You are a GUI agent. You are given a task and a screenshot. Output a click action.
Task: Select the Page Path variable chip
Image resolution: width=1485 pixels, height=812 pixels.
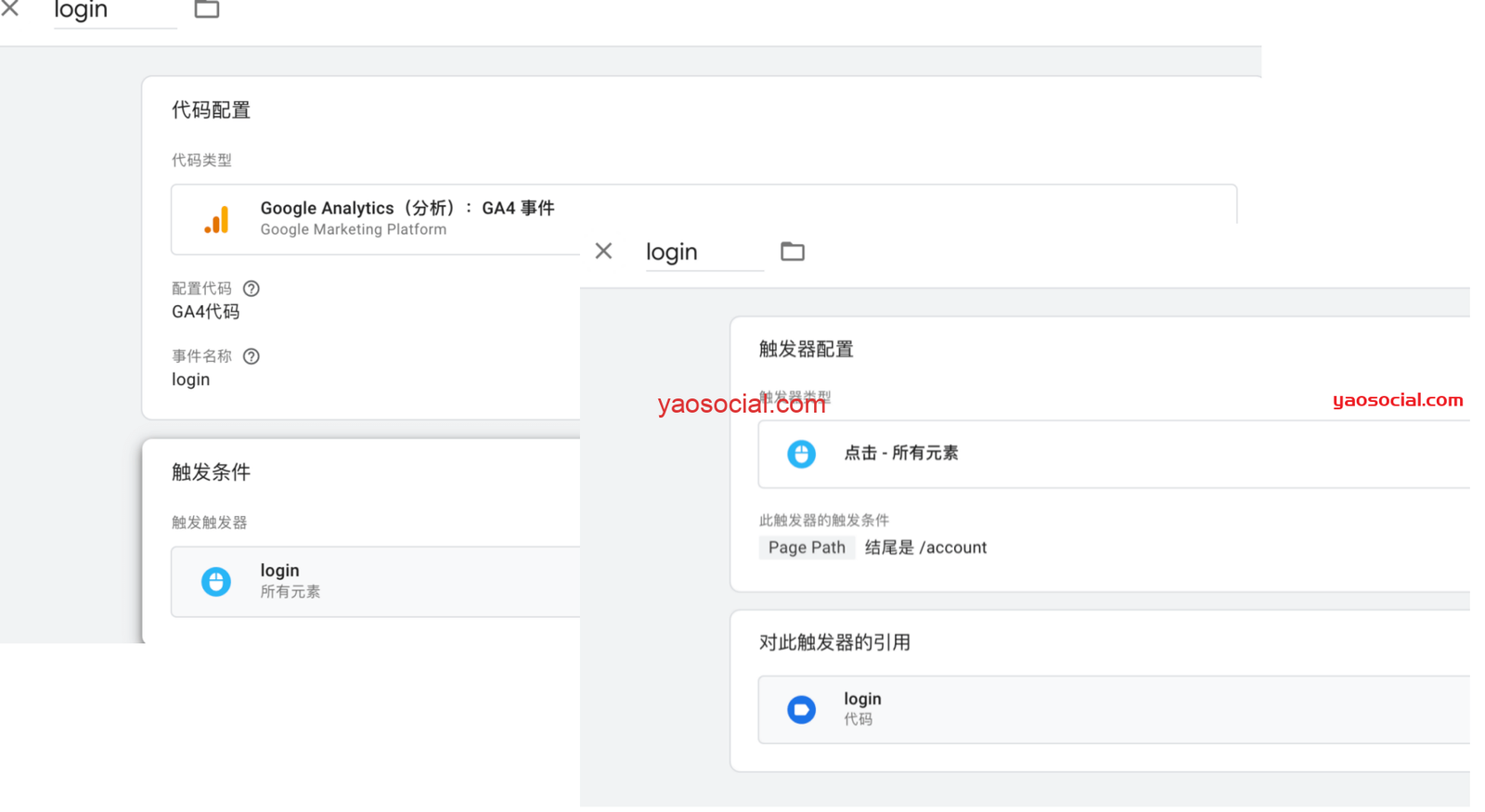click(806, 548)
